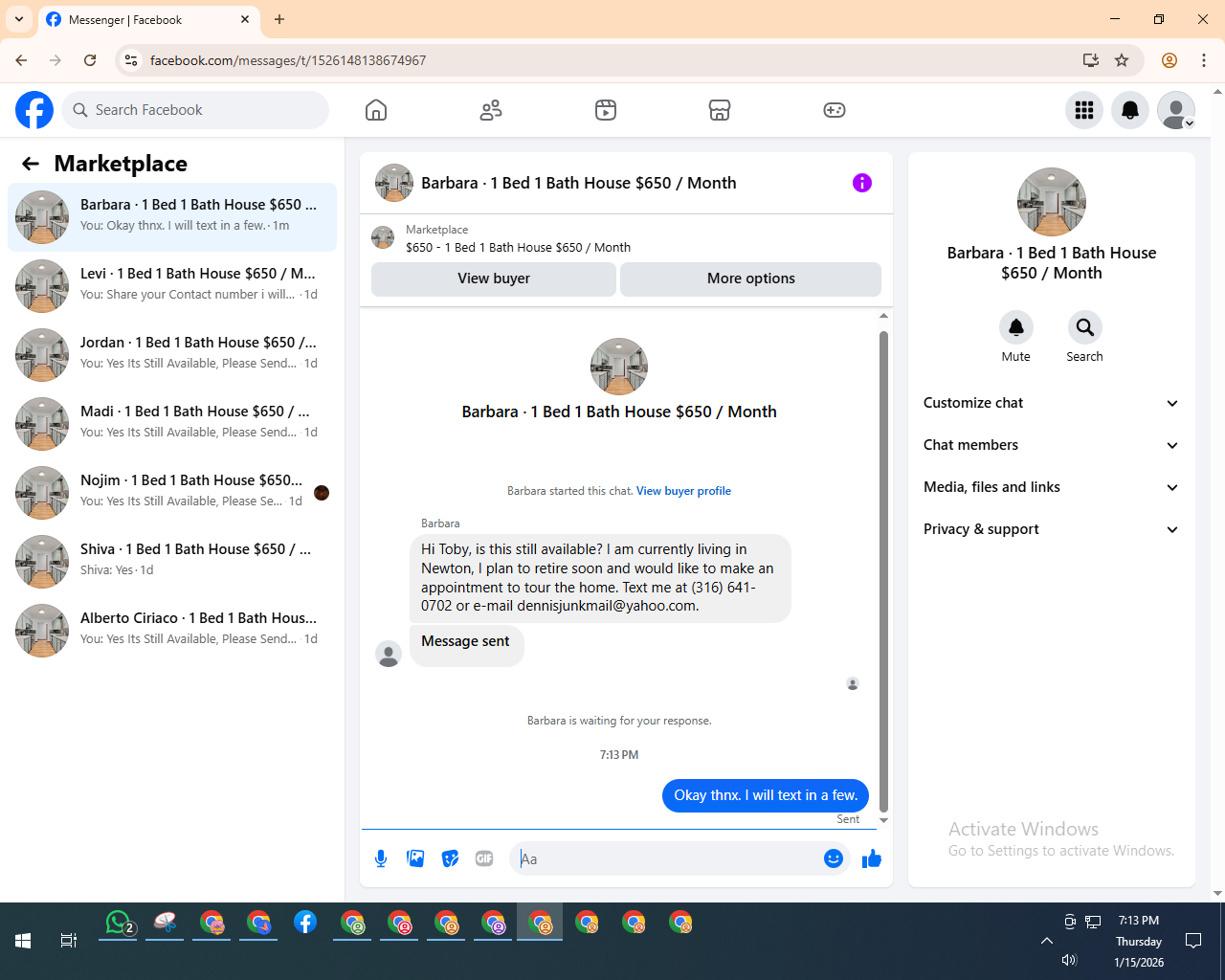Click the View buyer button

[494, 278]
